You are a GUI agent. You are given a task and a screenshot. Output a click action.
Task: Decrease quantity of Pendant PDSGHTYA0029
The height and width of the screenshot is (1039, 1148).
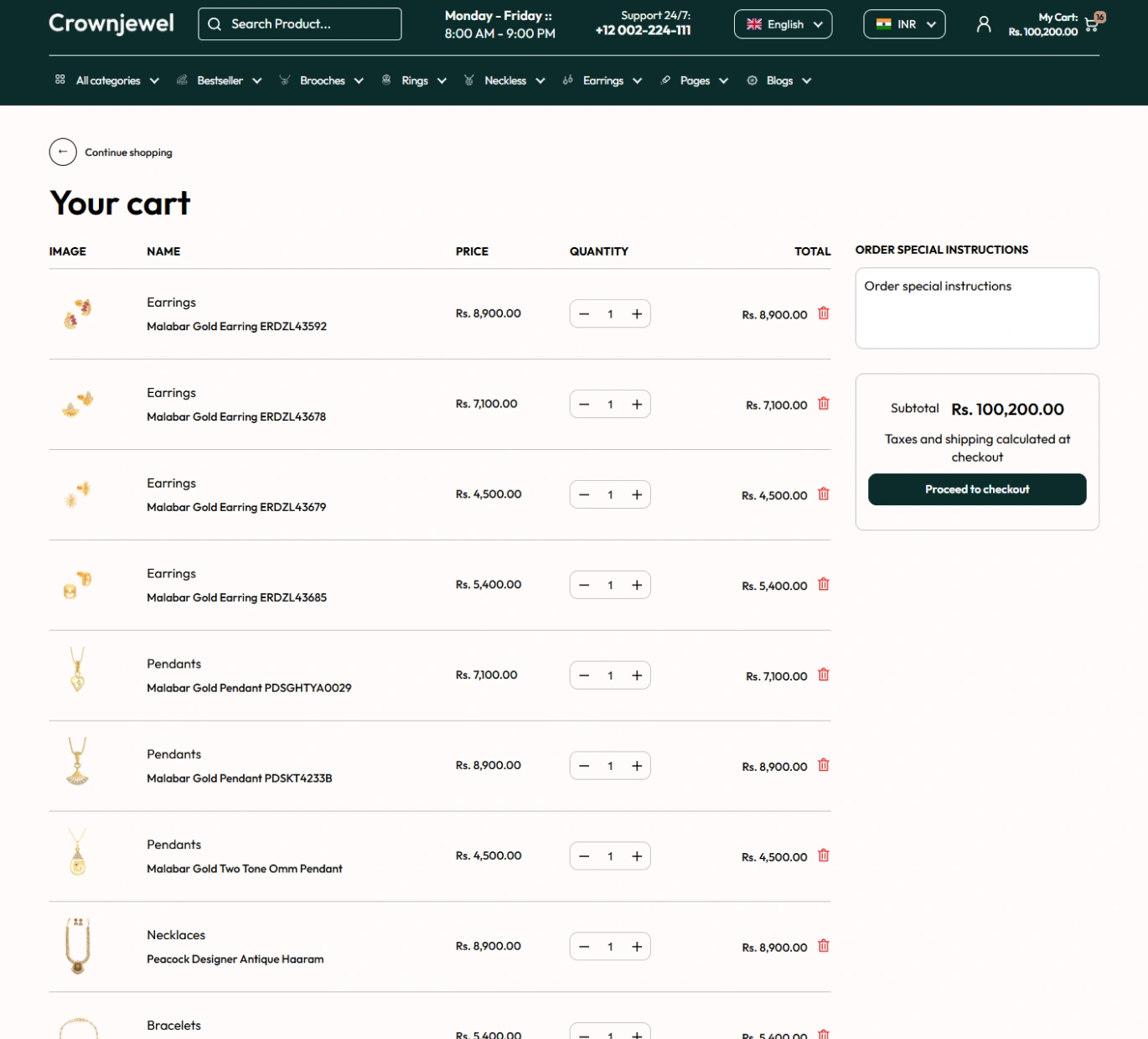pos(584,676)
